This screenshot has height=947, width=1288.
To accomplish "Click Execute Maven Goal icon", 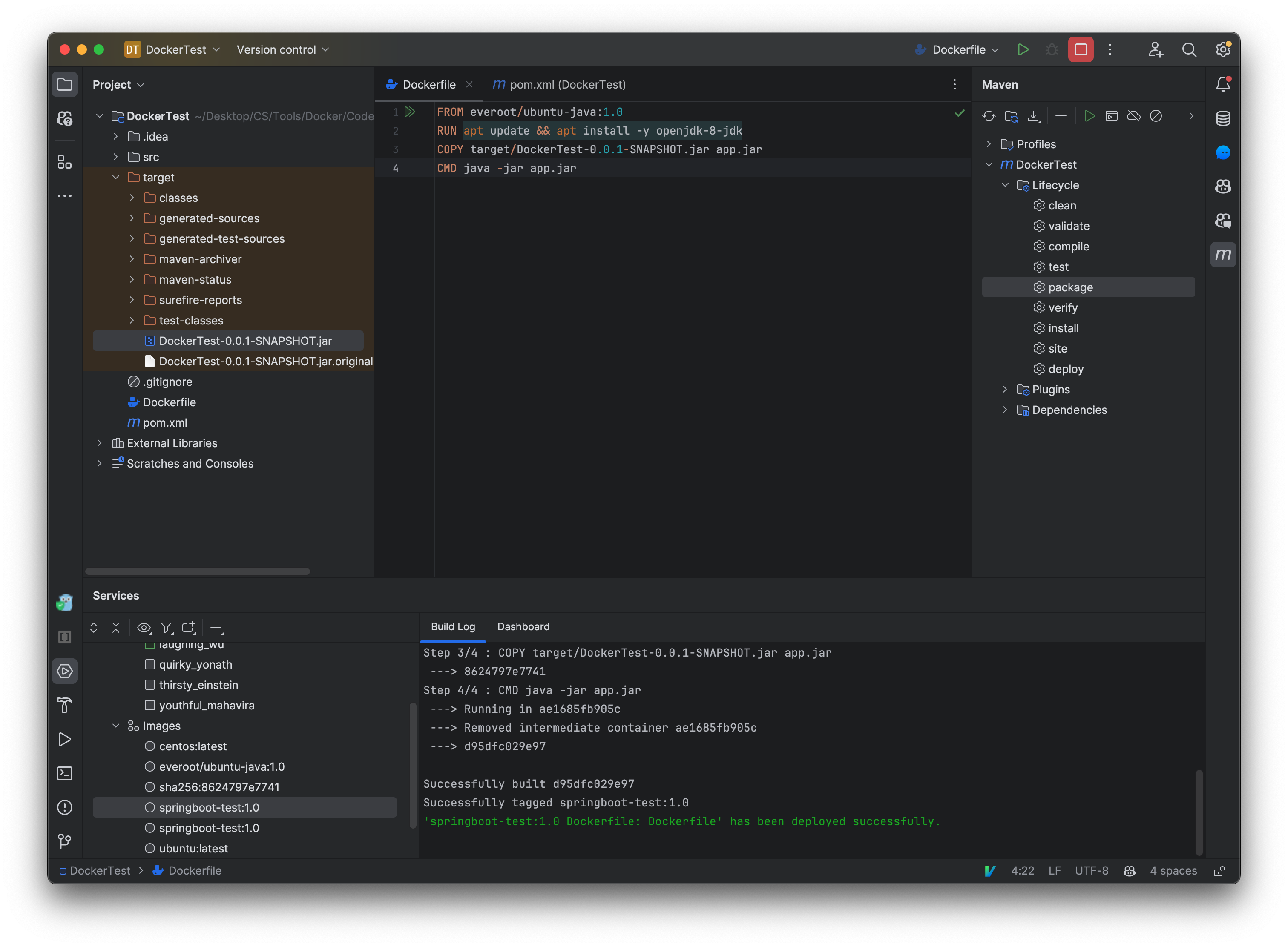I will pos(1111,116).
